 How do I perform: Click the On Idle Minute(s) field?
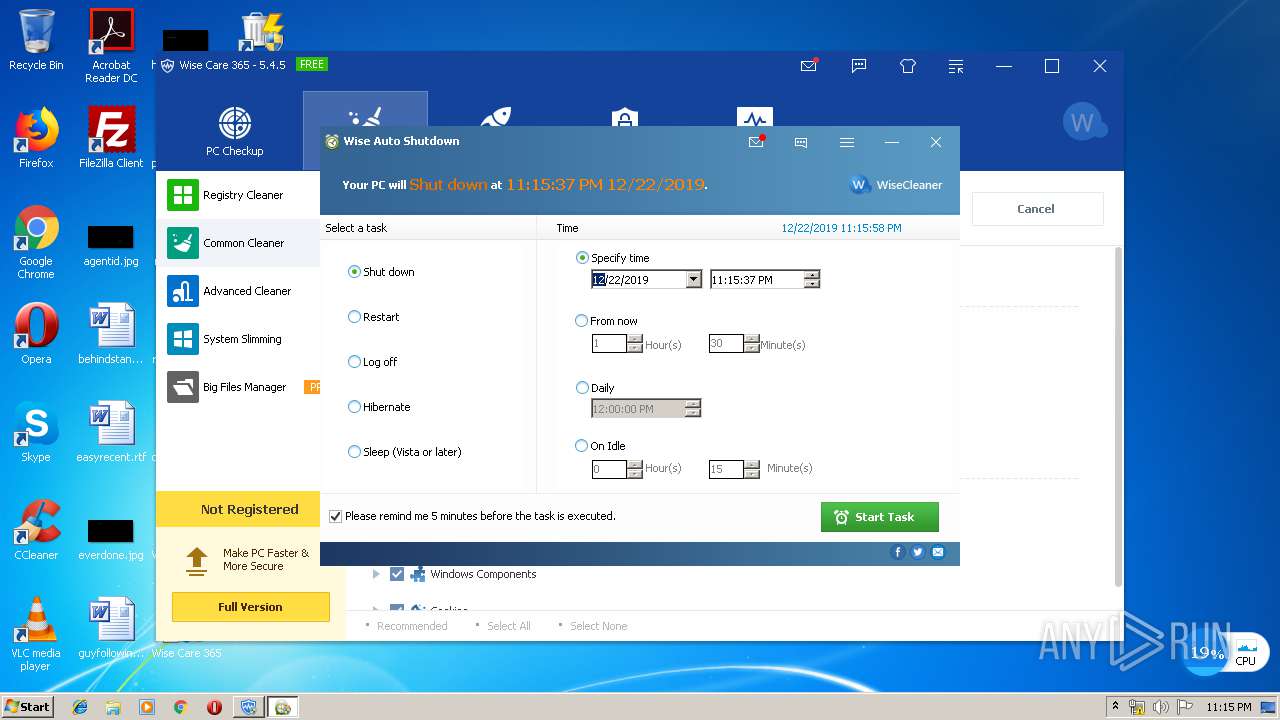[x=726, y=469]
